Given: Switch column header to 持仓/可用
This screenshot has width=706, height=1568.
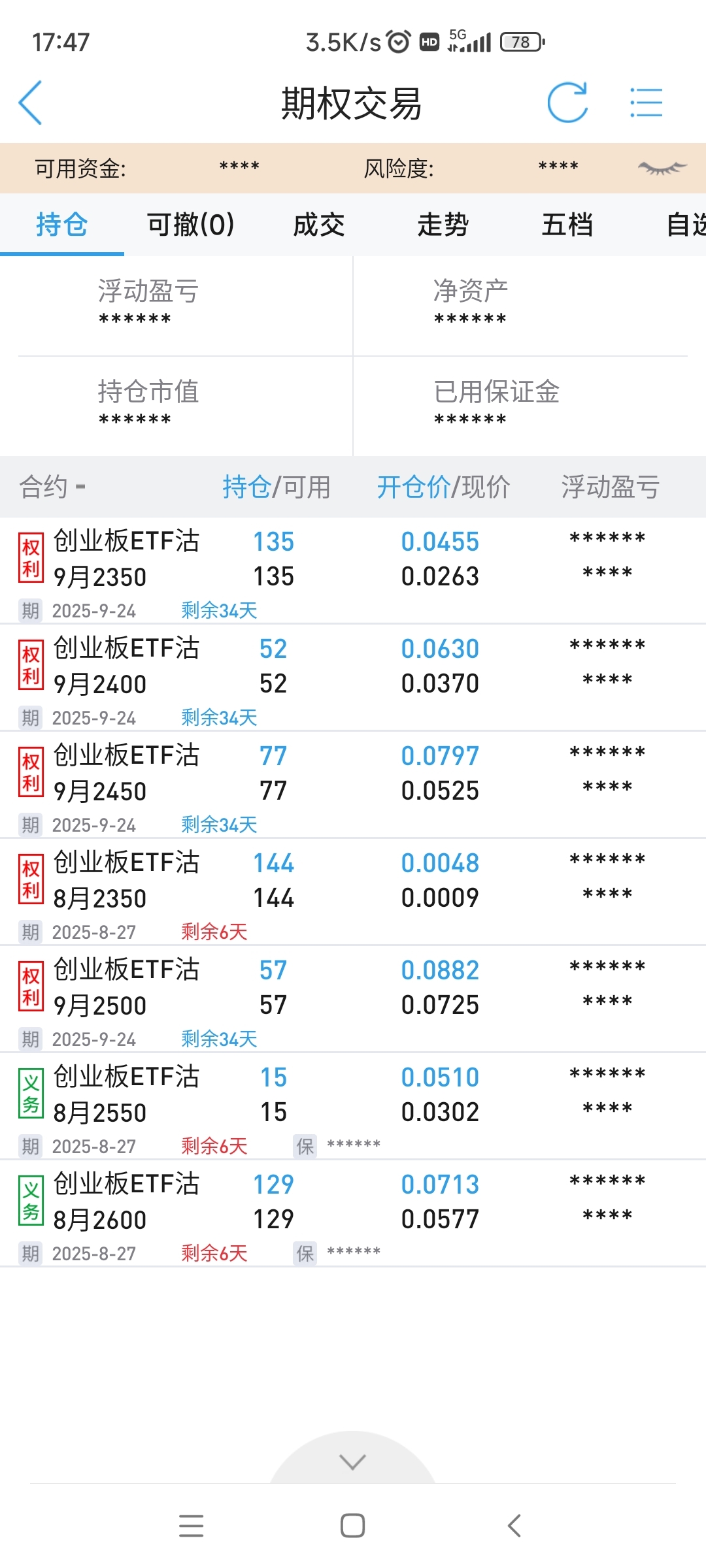Looking at the screenshot, I should [x=276, y=487].
